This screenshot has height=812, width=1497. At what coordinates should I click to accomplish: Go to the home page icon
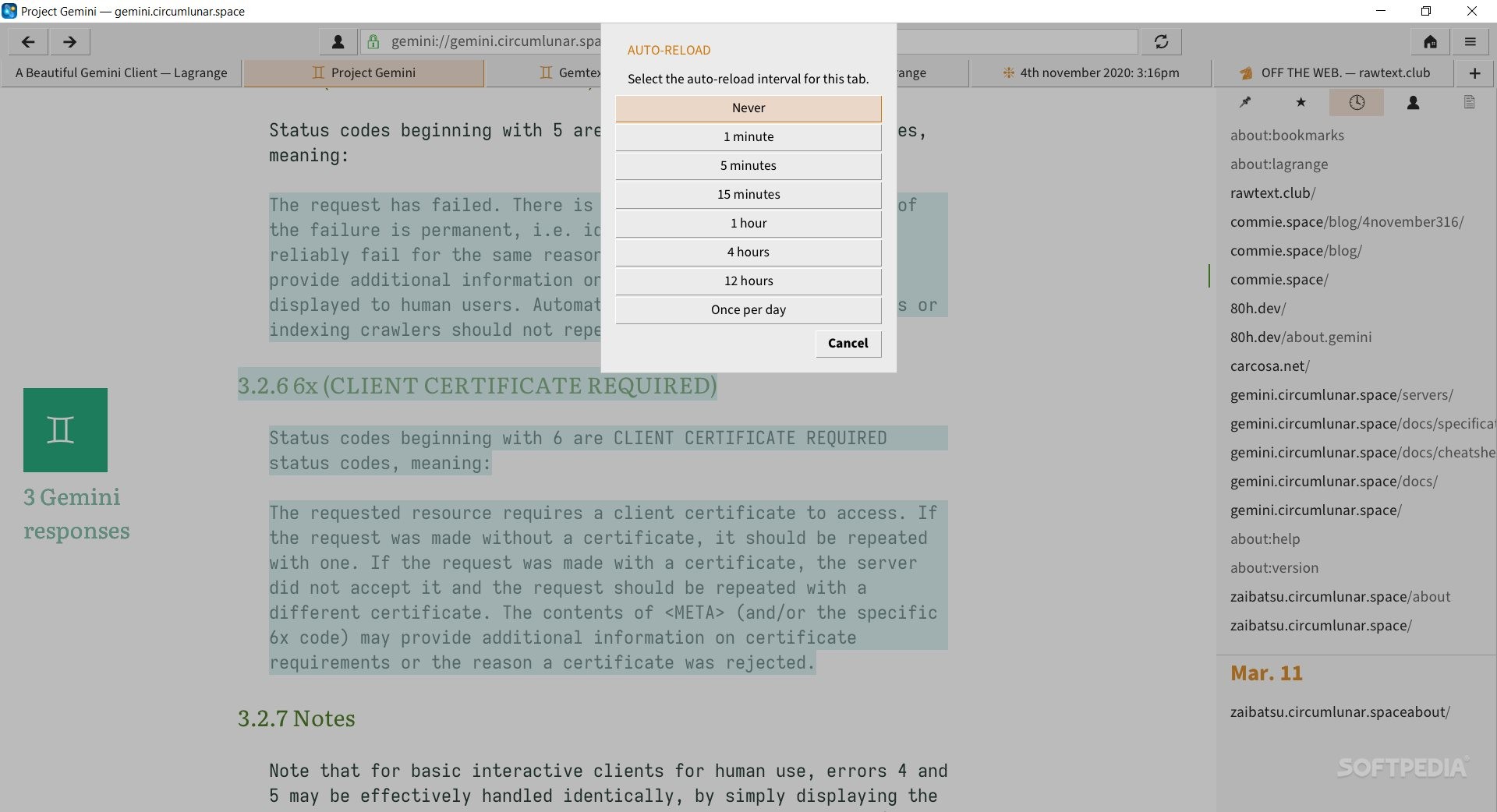(x=1430, y=42)
